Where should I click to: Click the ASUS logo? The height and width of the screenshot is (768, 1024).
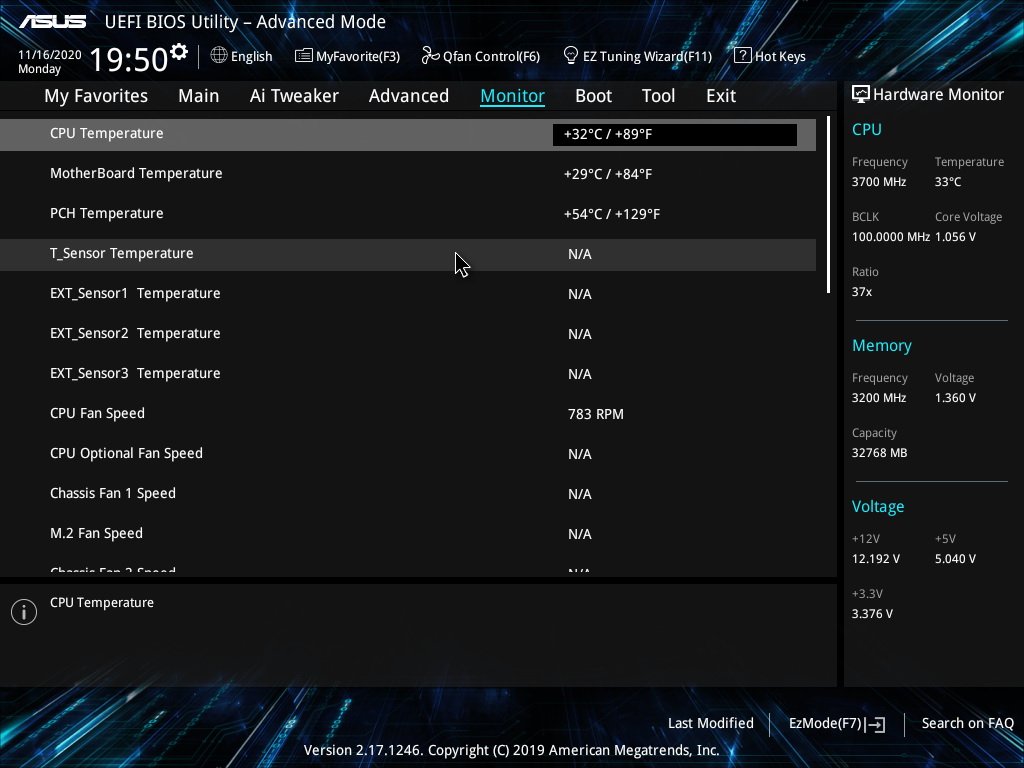click(x=52, y=22)
